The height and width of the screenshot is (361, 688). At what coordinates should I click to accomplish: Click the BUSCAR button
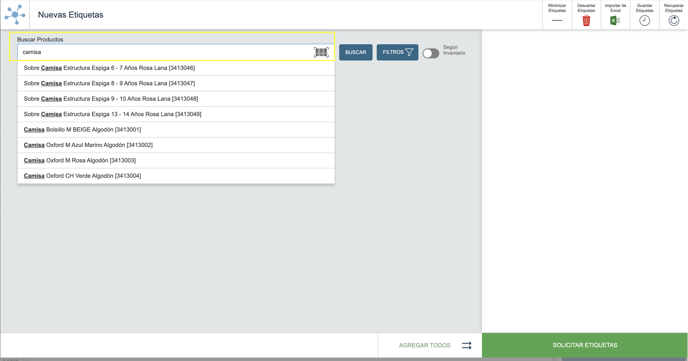point(356,52)
